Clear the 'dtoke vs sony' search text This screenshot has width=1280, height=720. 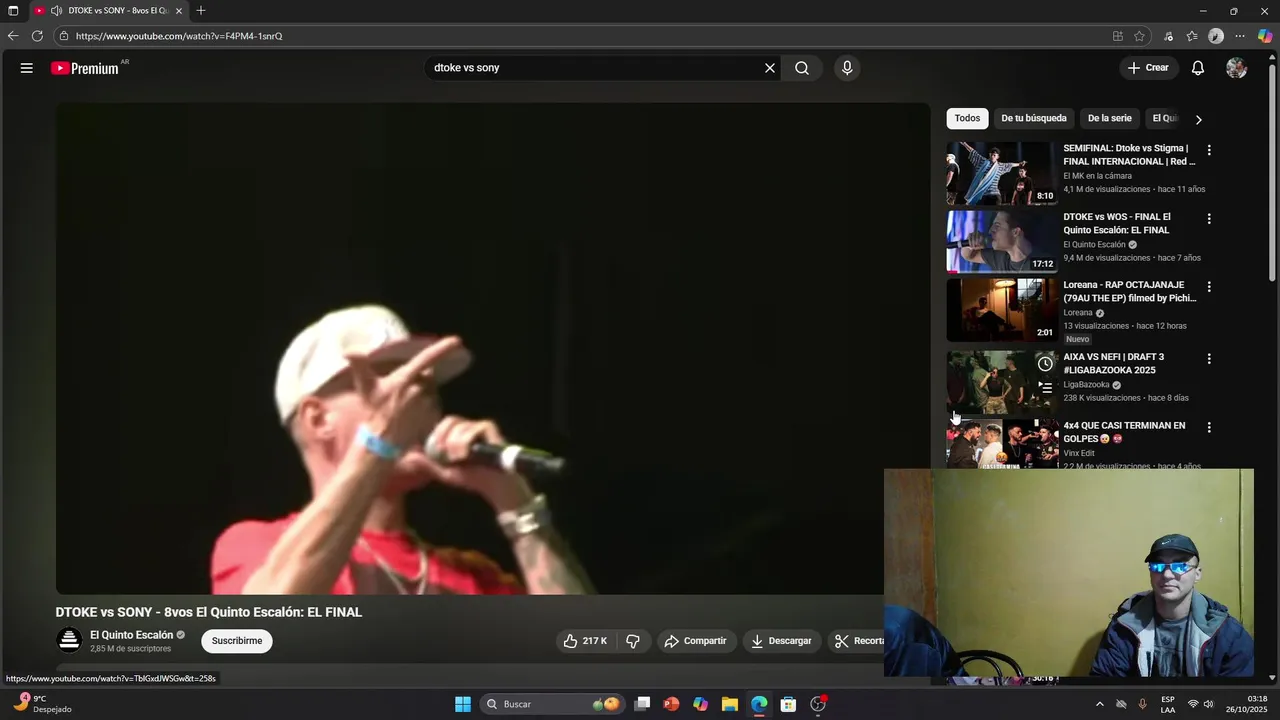point(770,68)
